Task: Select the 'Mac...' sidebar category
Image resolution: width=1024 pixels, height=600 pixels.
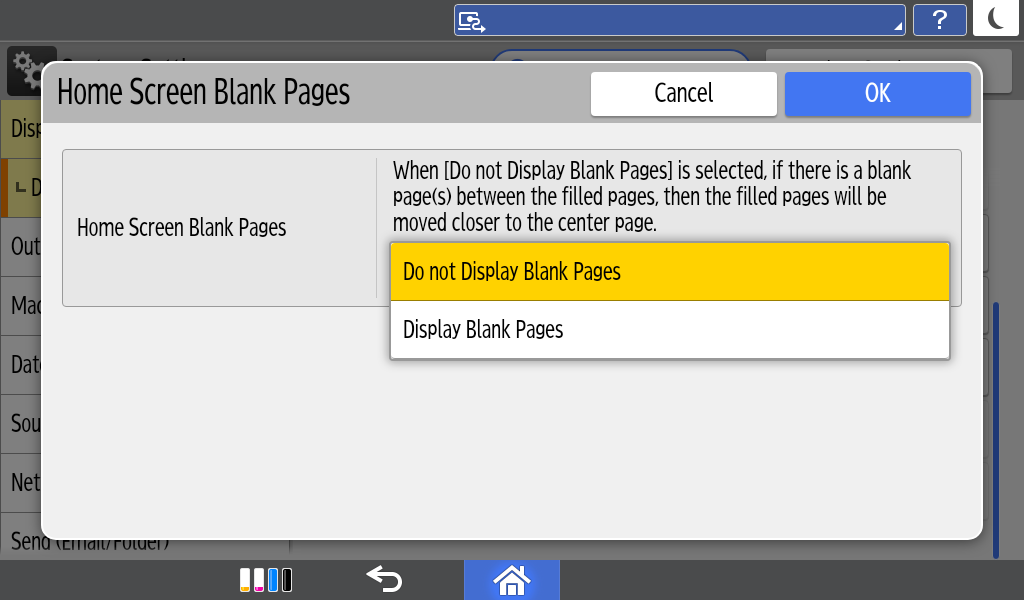Action: (24, 305)
